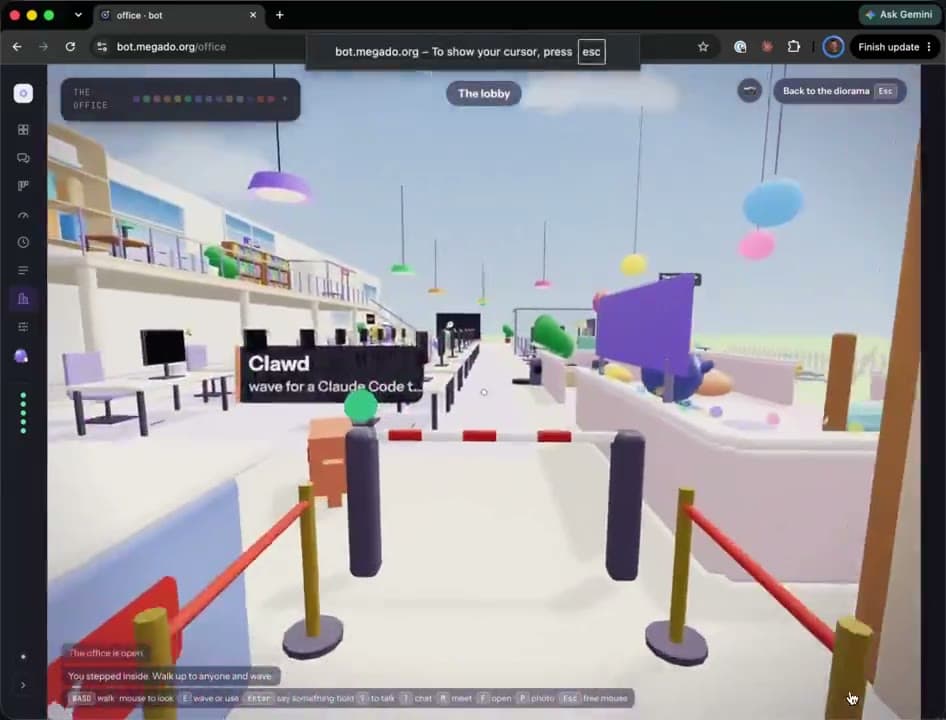Open the sliders settings sidebar icon
This screenshot has height=720, width=946.
23,327
